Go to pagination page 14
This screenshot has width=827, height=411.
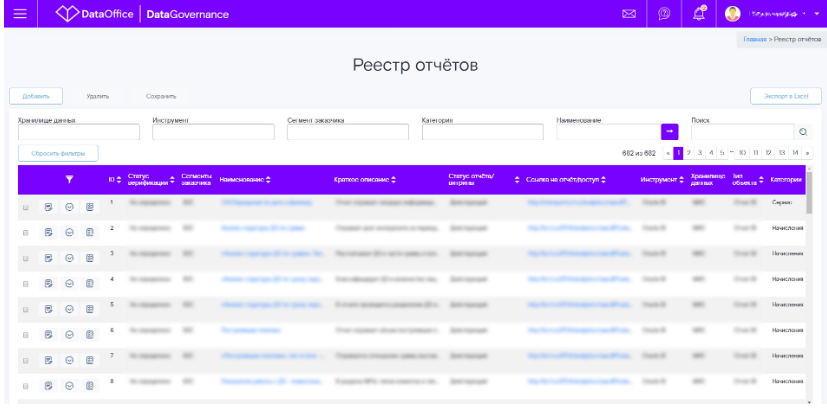tap(795, 152)
